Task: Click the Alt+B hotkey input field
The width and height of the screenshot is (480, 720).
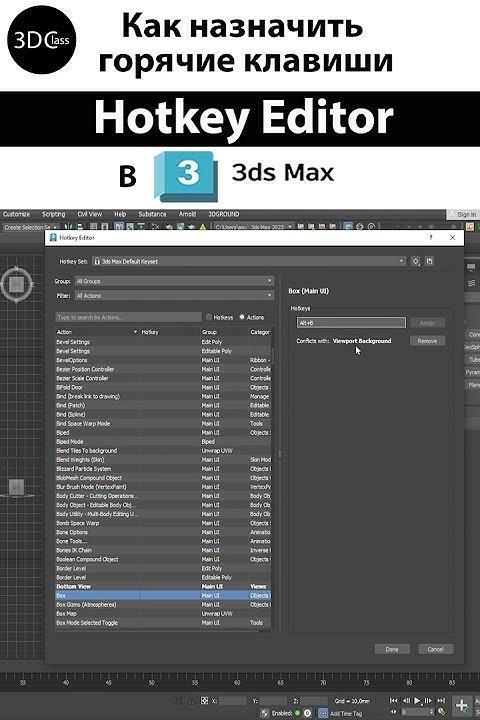Action: pyautogui.click(x=351, y=323)
